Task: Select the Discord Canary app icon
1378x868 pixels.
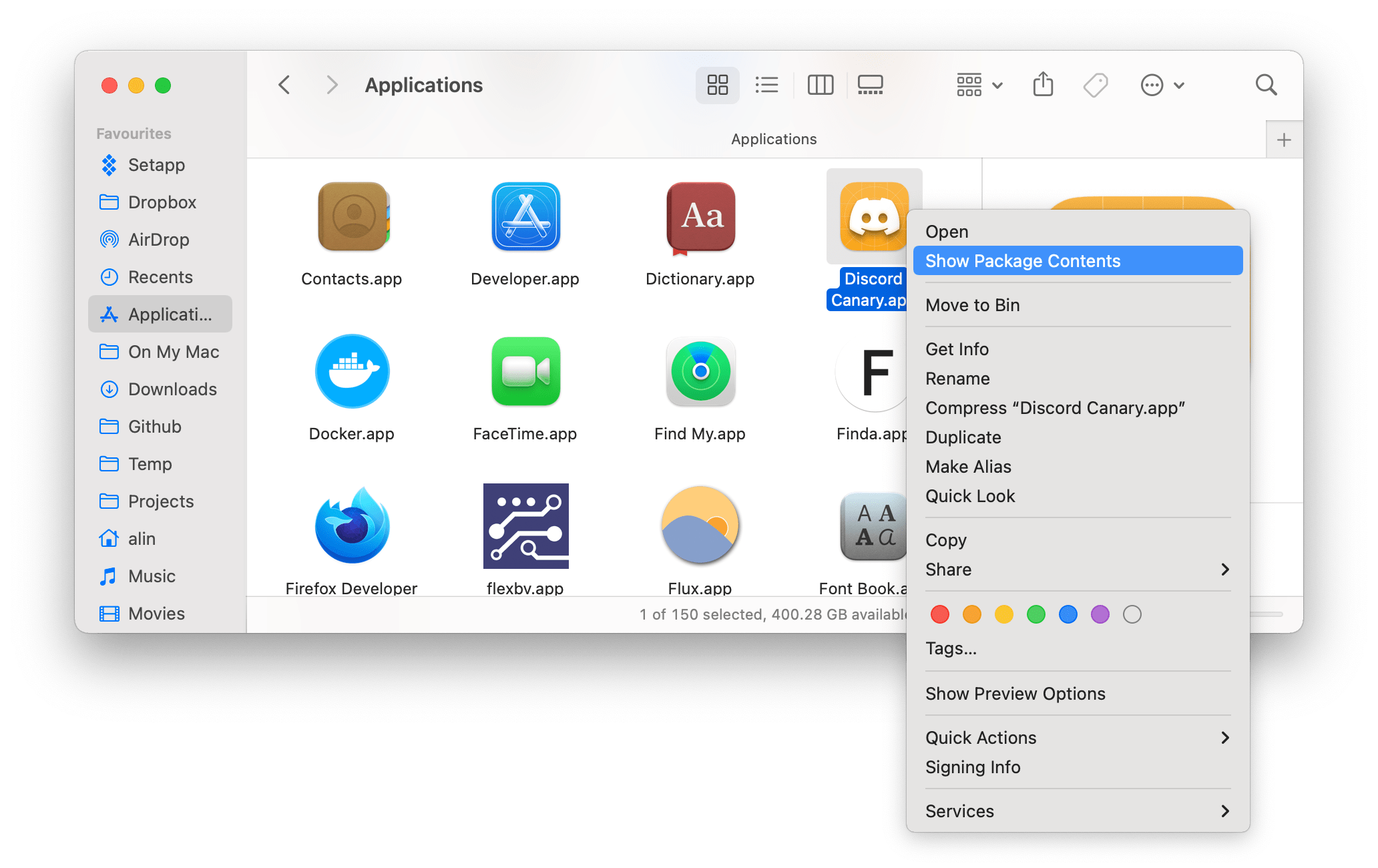Action: (x=874, y=216)
